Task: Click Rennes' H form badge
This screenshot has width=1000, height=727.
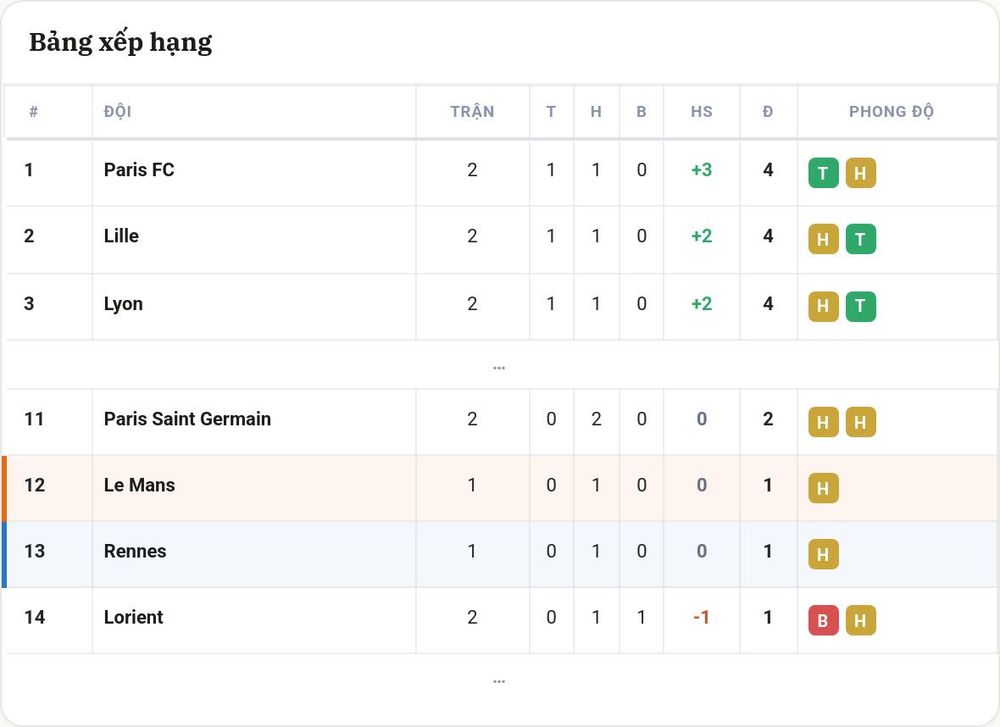Action: point(823,554)
